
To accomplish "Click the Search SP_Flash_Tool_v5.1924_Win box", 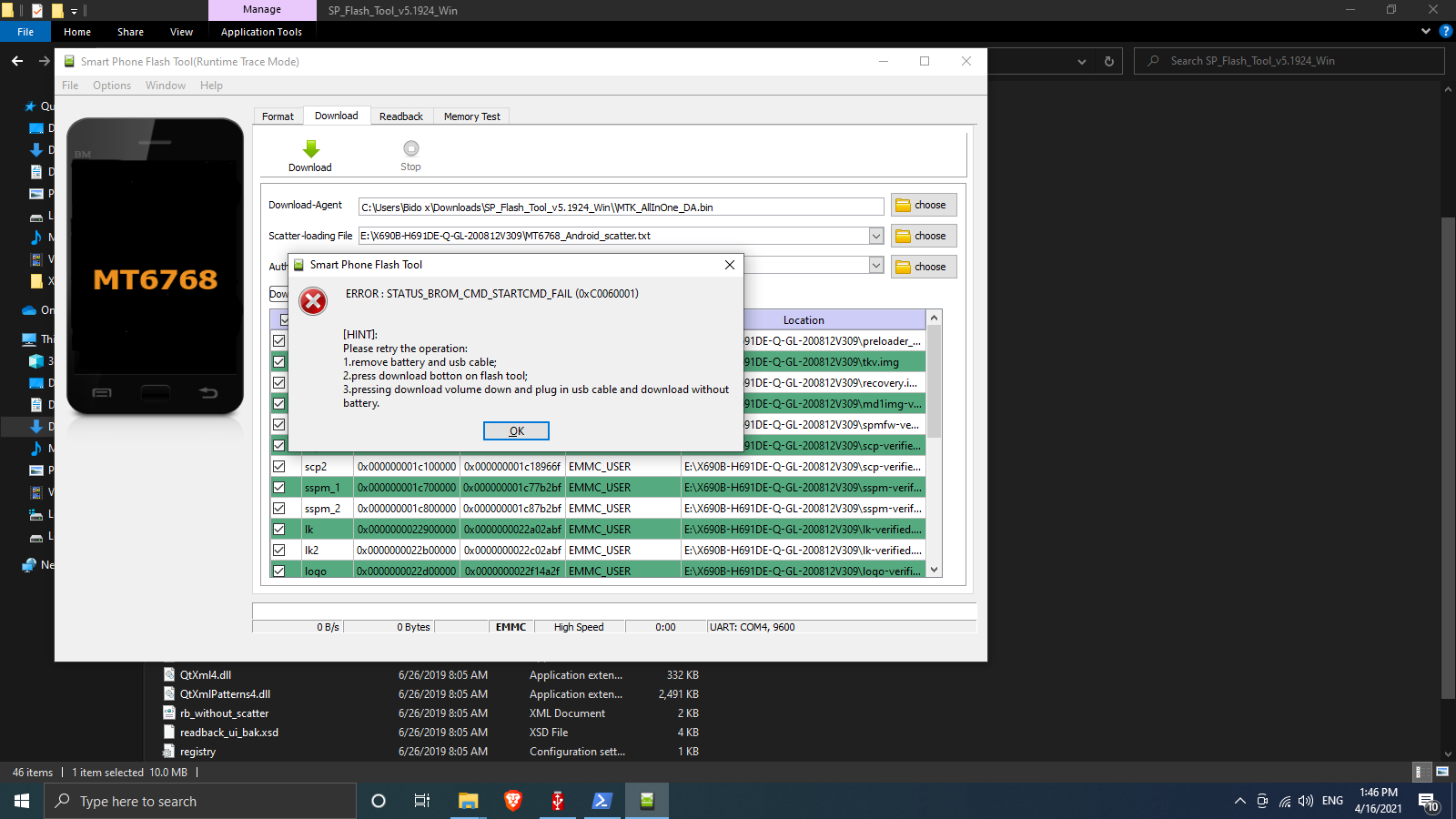I will (1289, 61).
